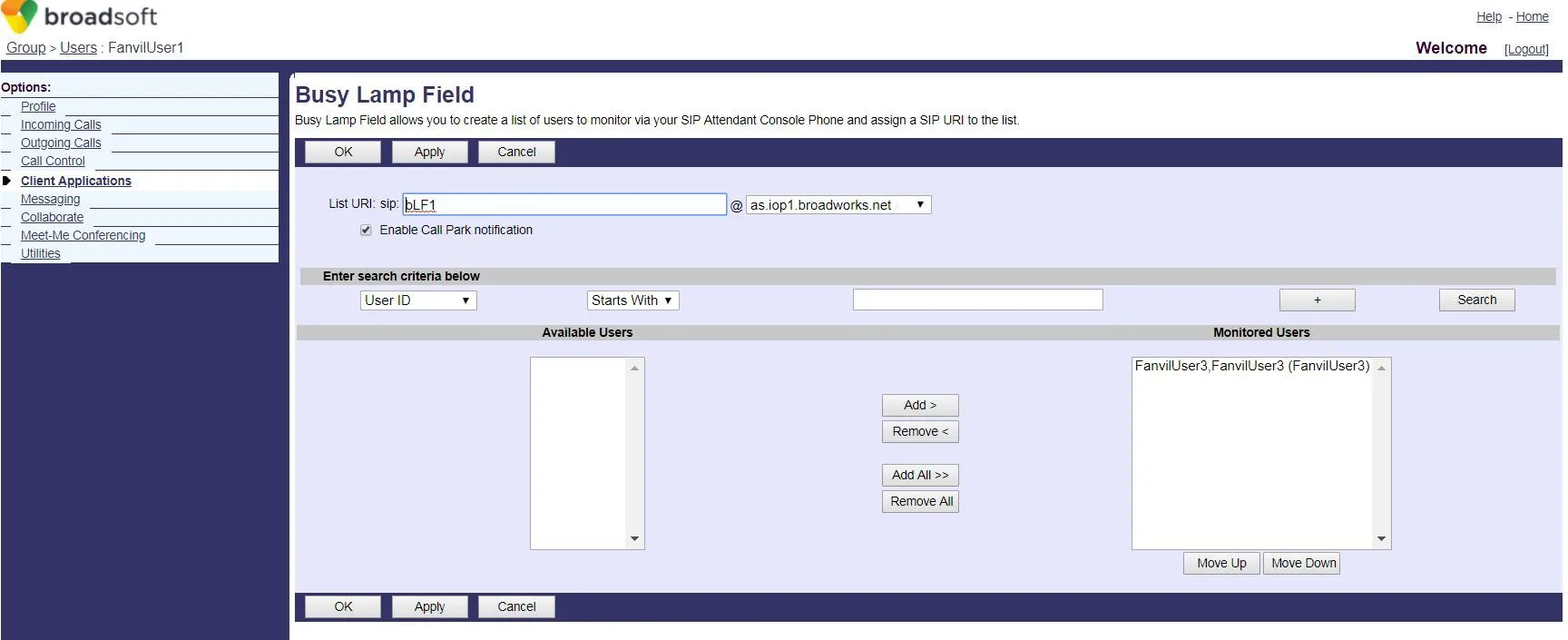Select FanvilUser3 in Monitored Users list
This screenshot has width=1568, height=640.
click(x=1251, y=367)
